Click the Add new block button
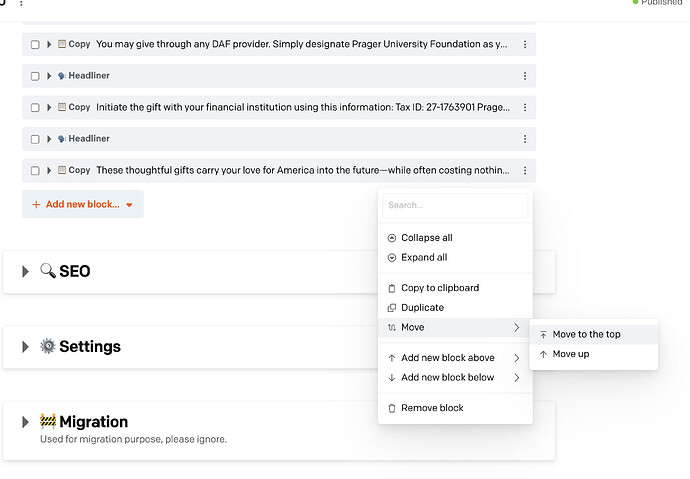The width and height of the screenshot is (690, 479). coord(83,205)
